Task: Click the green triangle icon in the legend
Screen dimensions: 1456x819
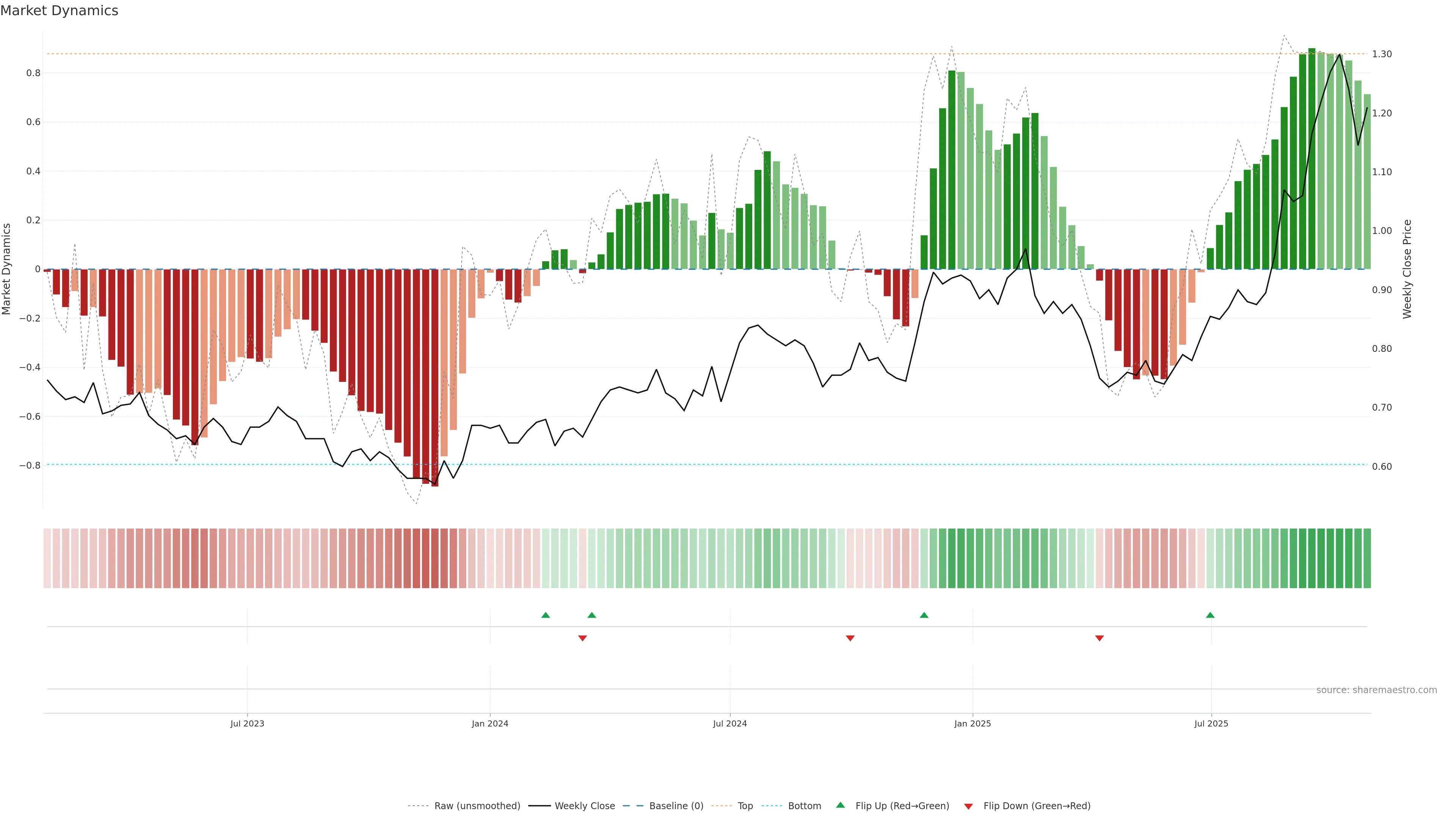Action: [841, 805]
